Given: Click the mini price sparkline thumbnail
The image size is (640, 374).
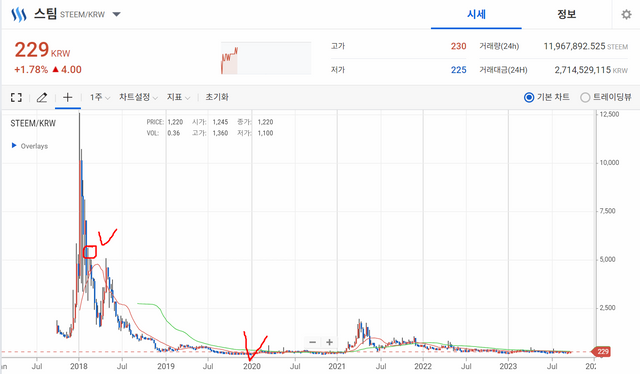Looking at the screenshot, I should pyautogui.click(x=266, y=58).
